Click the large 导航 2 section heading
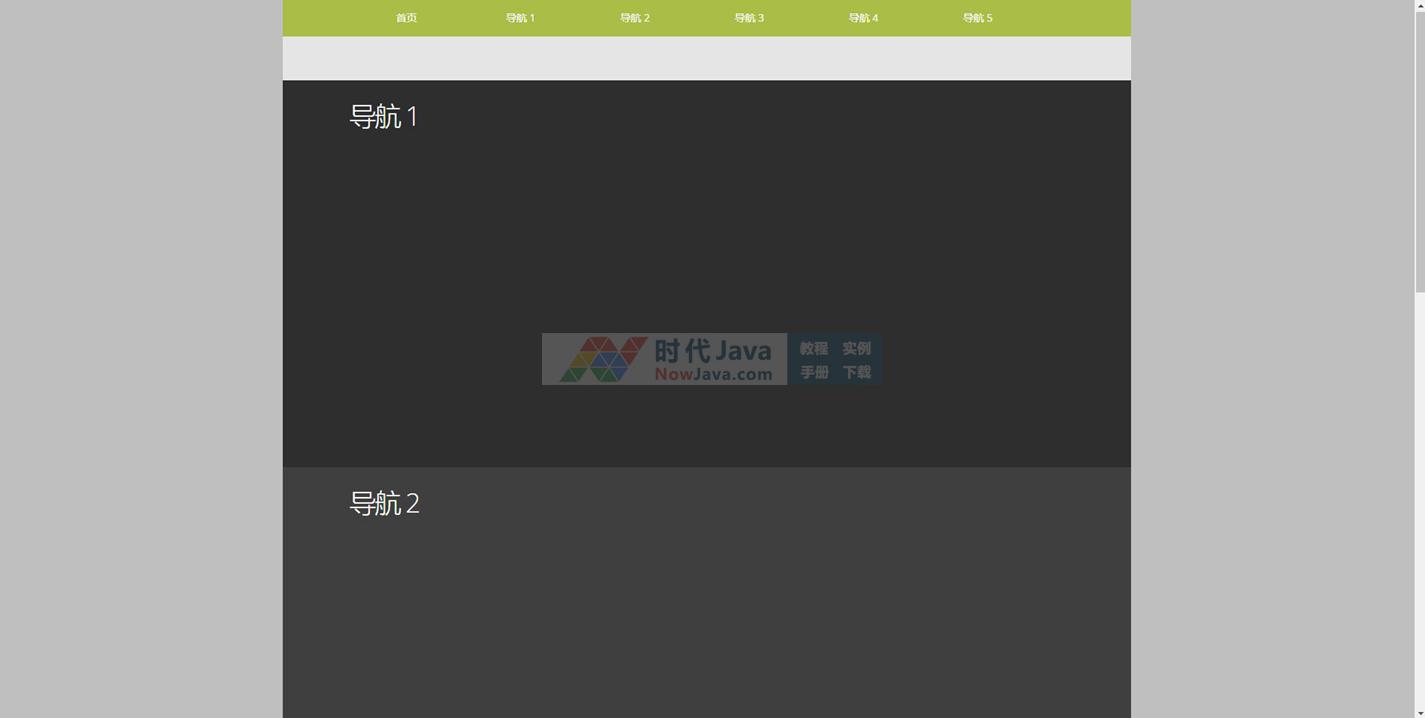1425x718 pixels. pyautogui.click(x=384, y=503)
